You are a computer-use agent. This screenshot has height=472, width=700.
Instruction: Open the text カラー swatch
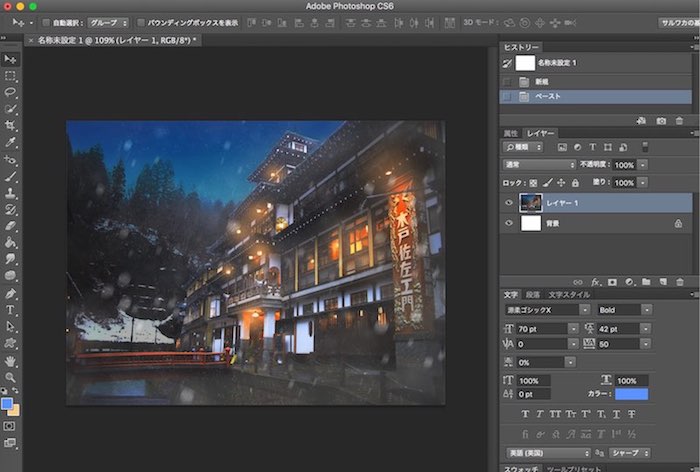(631, 394)
